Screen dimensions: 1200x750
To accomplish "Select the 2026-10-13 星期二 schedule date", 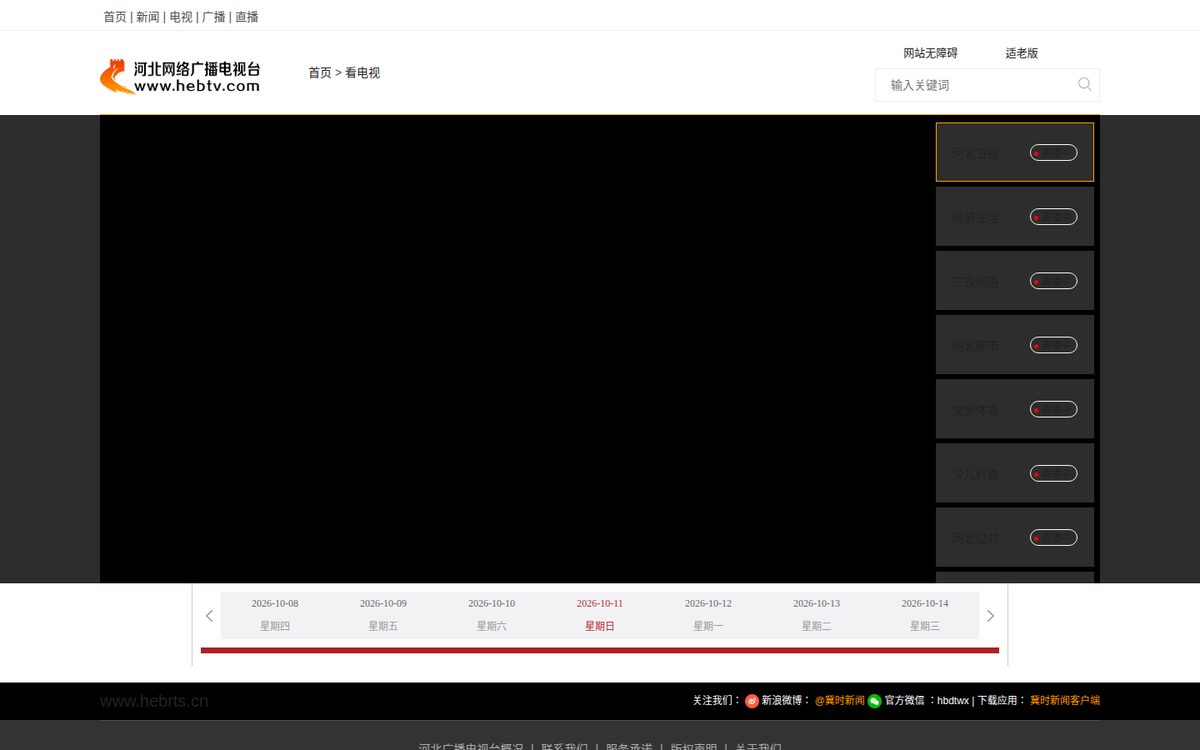I will [817, 615].
